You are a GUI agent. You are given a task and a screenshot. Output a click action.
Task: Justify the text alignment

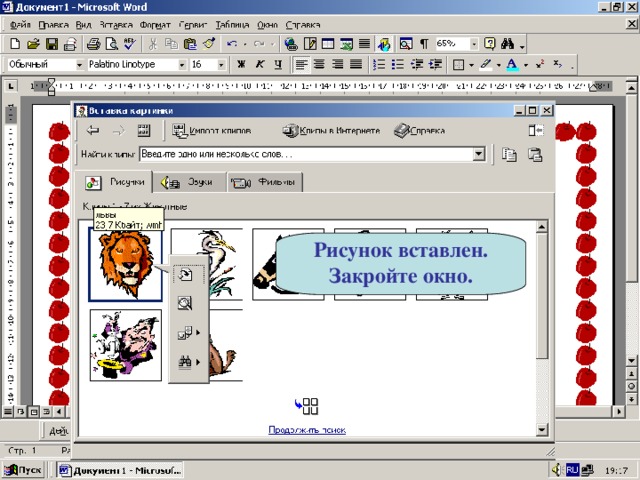356,64
